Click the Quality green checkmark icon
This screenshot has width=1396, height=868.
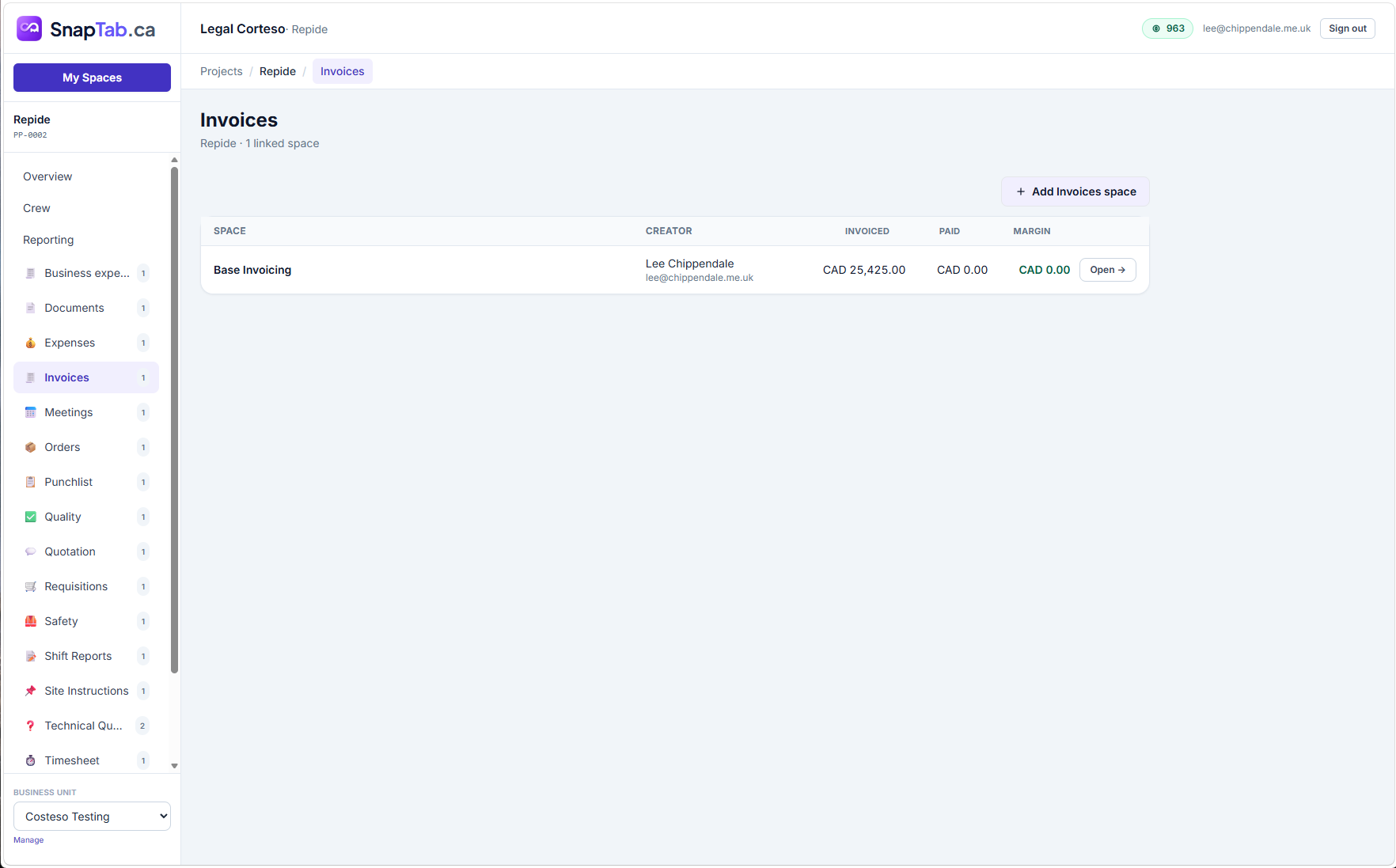30,517
